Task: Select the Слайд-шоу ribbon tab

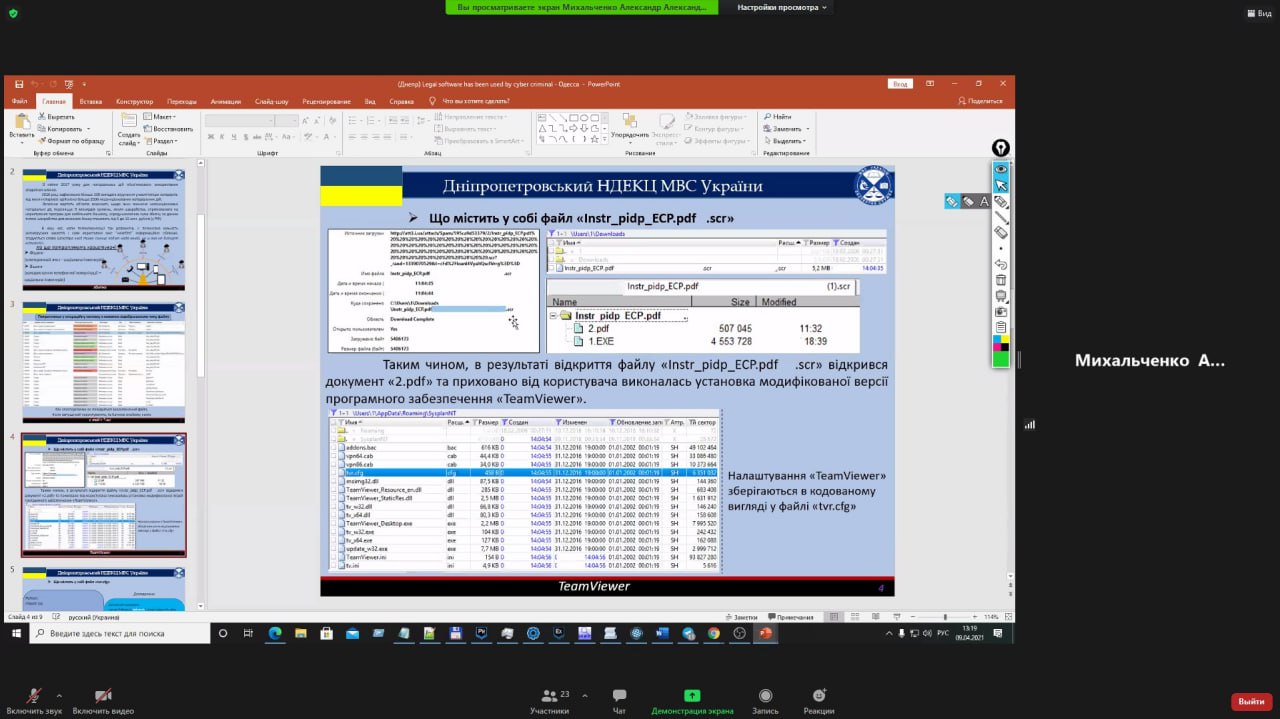Action: [271, 101]
